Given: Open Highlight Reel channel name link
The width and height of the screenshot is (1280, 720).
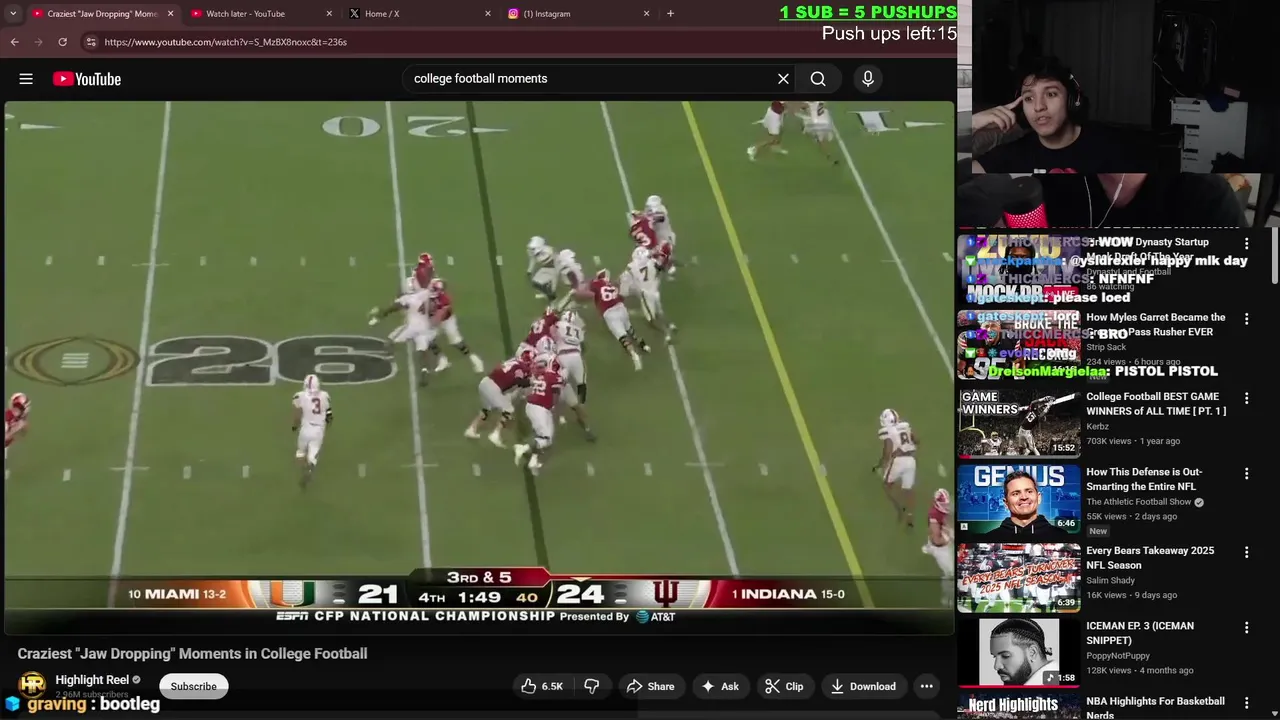Looking at the screenshot, I should 92,680.
